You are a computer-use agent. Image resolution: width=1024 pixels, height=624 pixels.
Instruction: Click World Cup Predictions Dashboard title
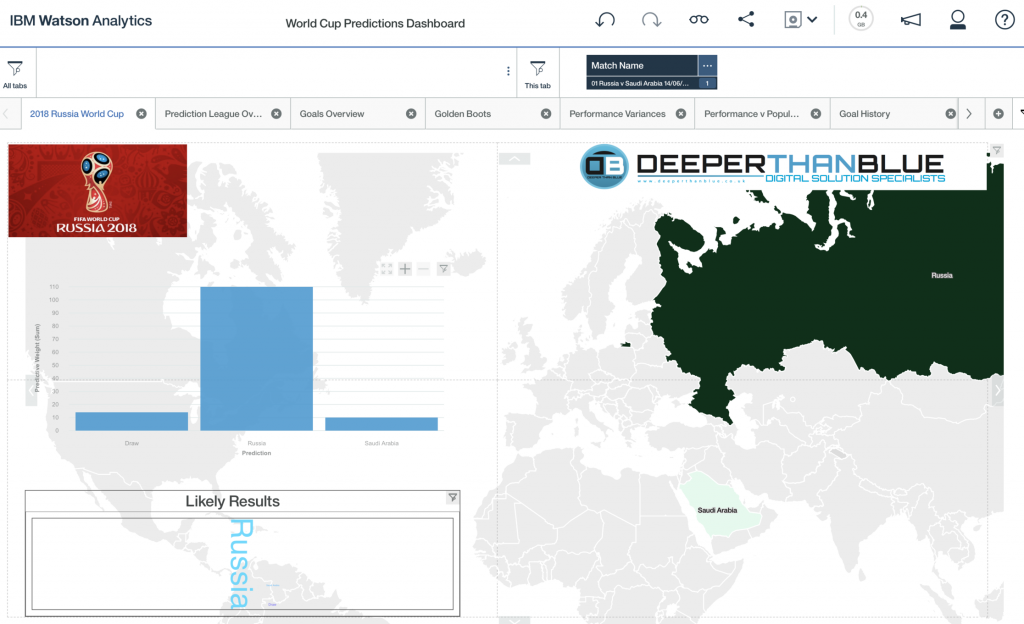(x=375, y=23)
